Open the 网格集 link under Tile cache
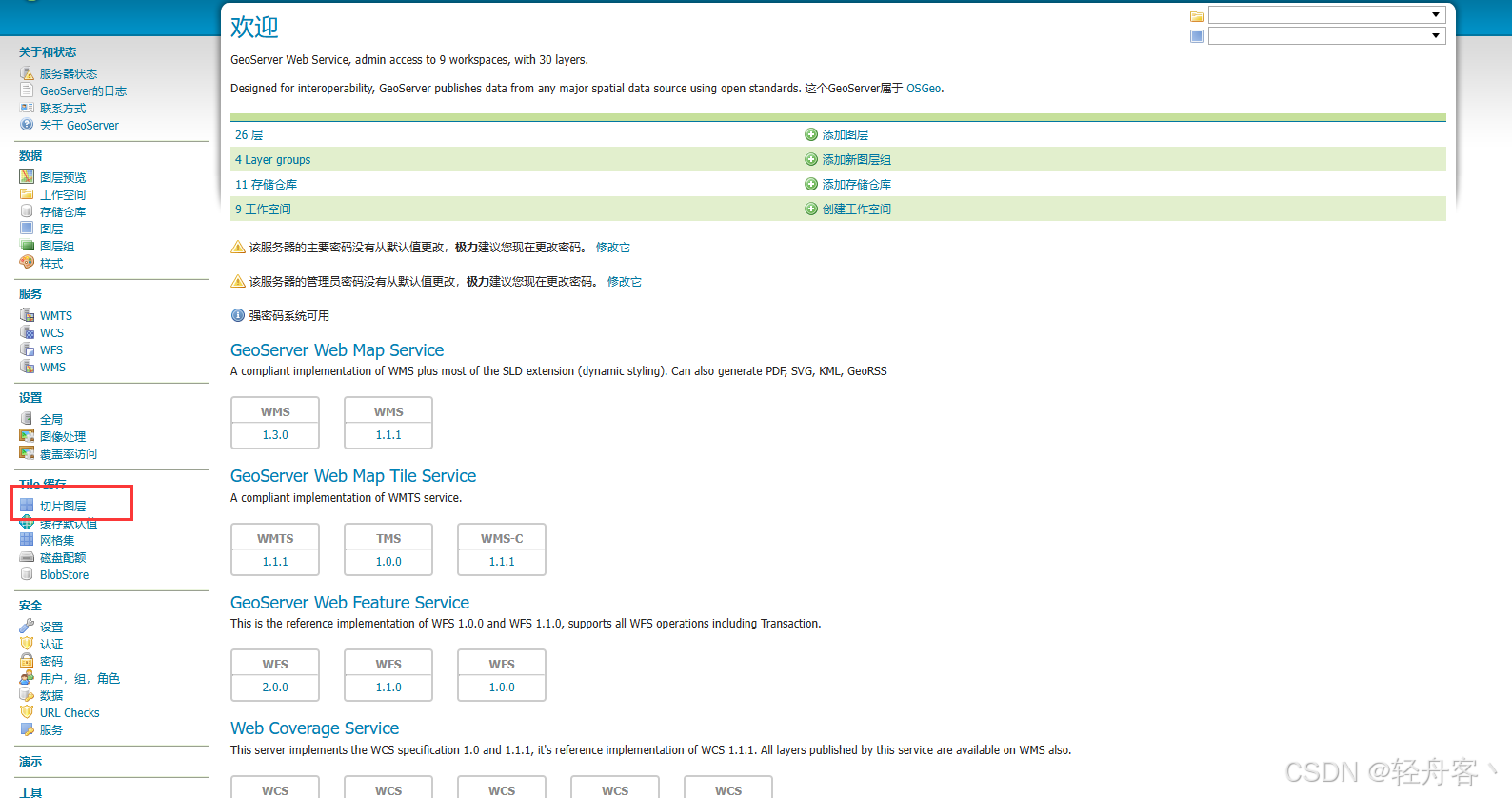 (x=57, y=541)
